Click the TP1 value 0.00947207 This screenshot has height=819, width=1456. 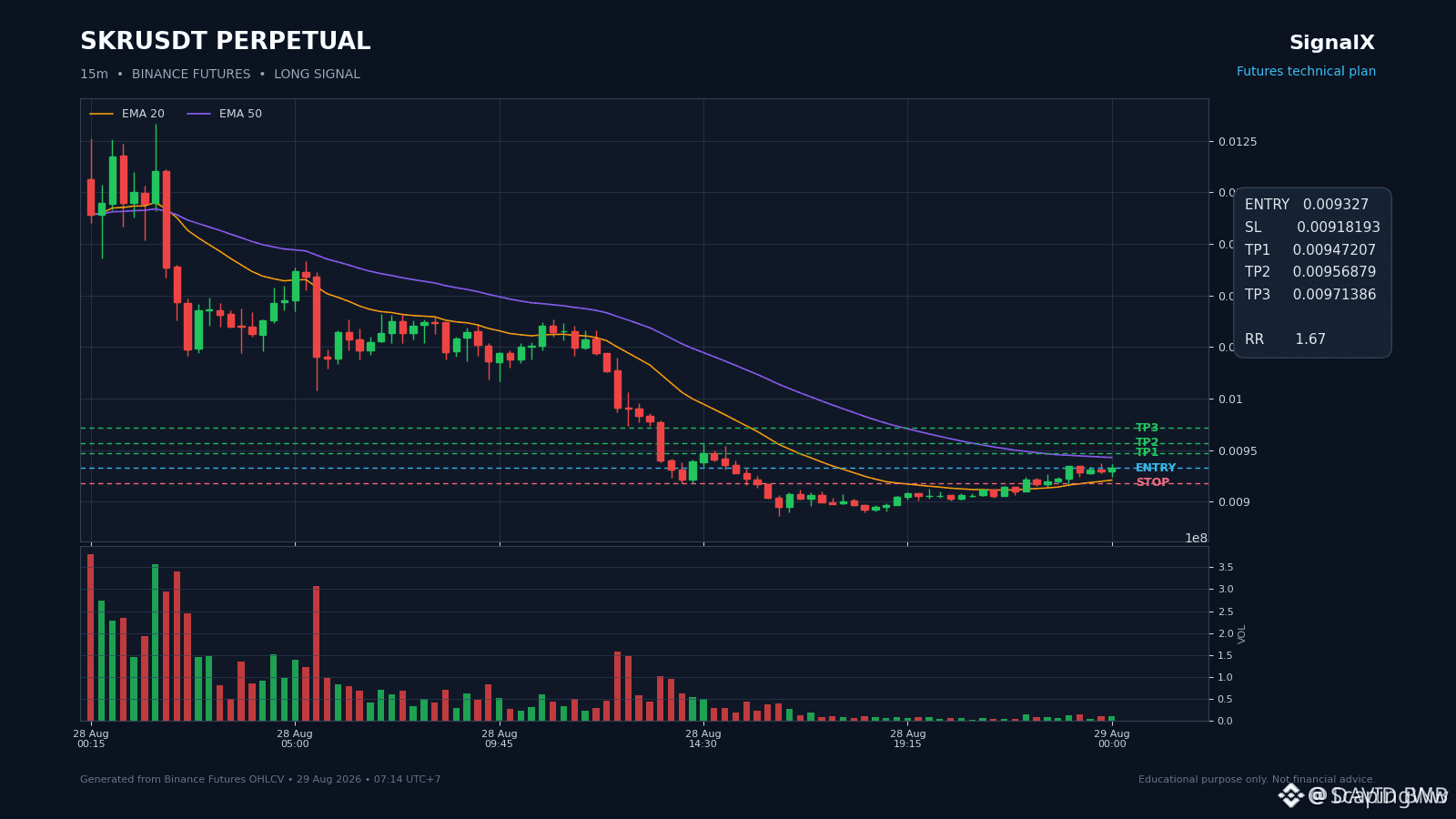(1334, 250)
